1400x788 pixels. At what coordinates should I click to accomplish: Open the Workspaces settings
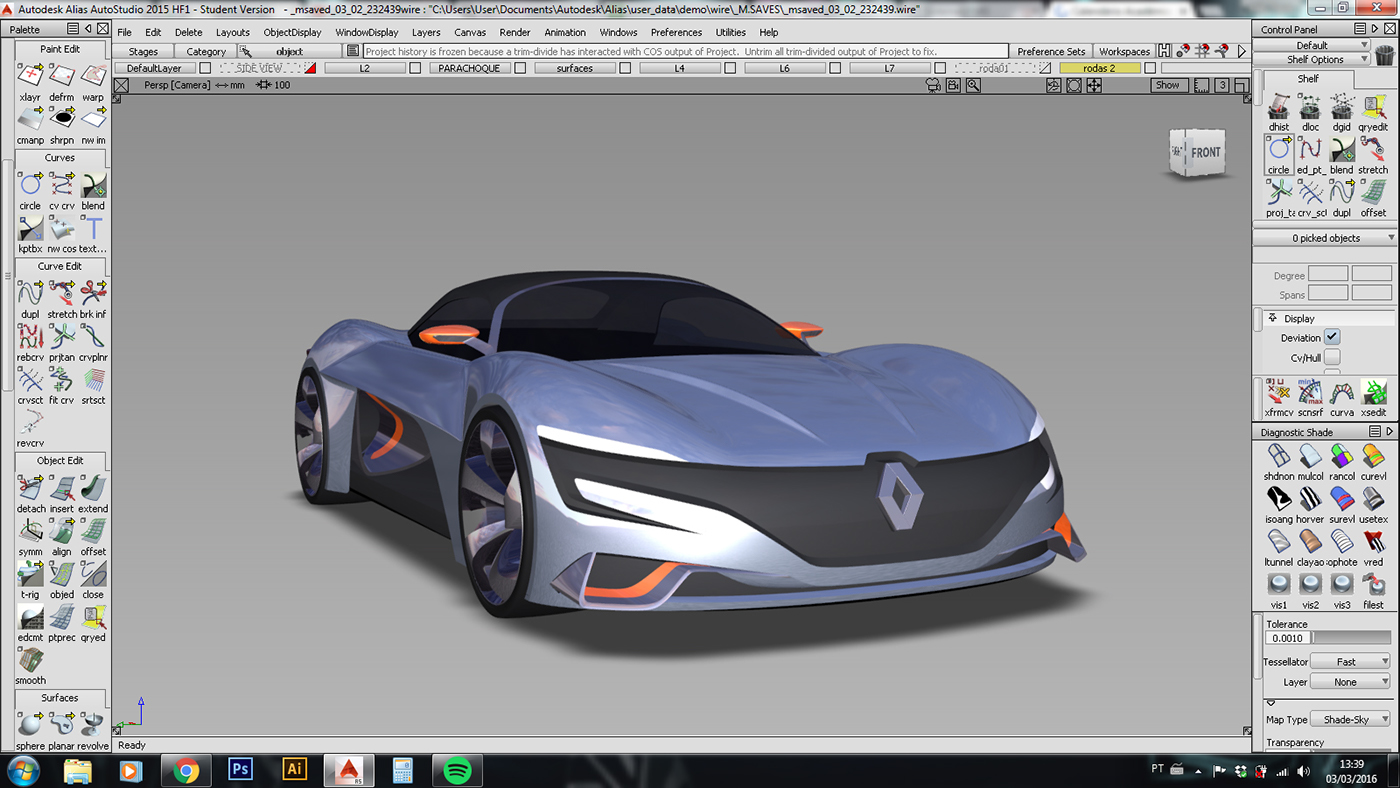pos(1124,51)
